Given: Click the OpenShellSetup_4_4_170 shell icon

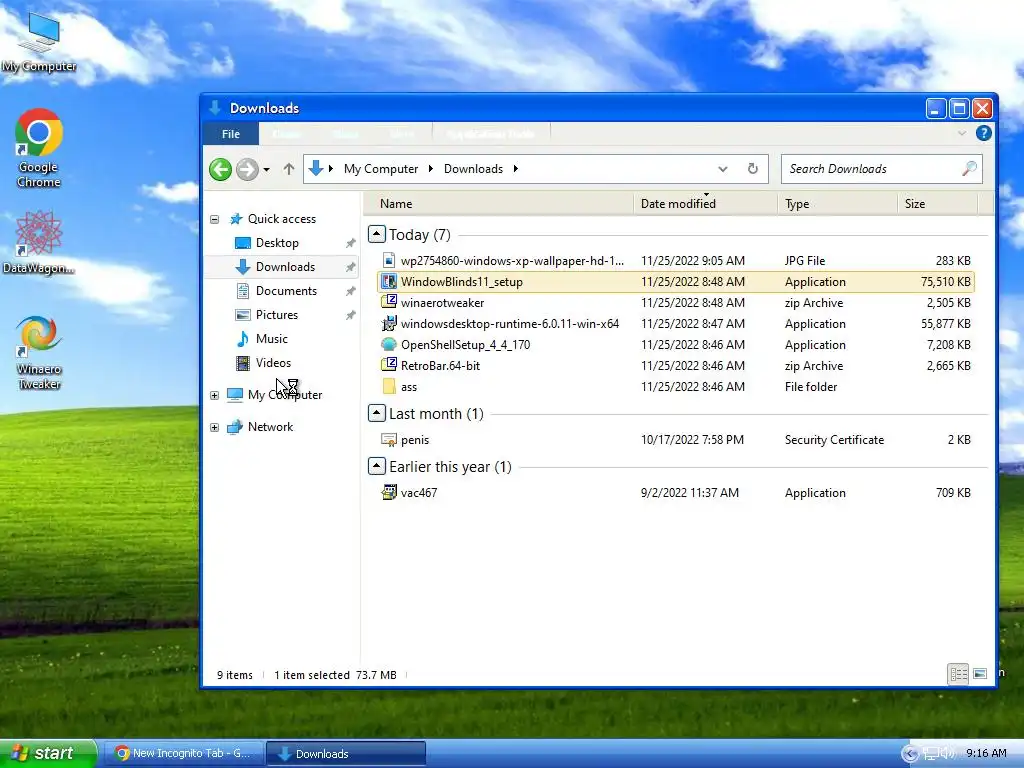Looking at the screenshot, I should click(x=389, y=344).
